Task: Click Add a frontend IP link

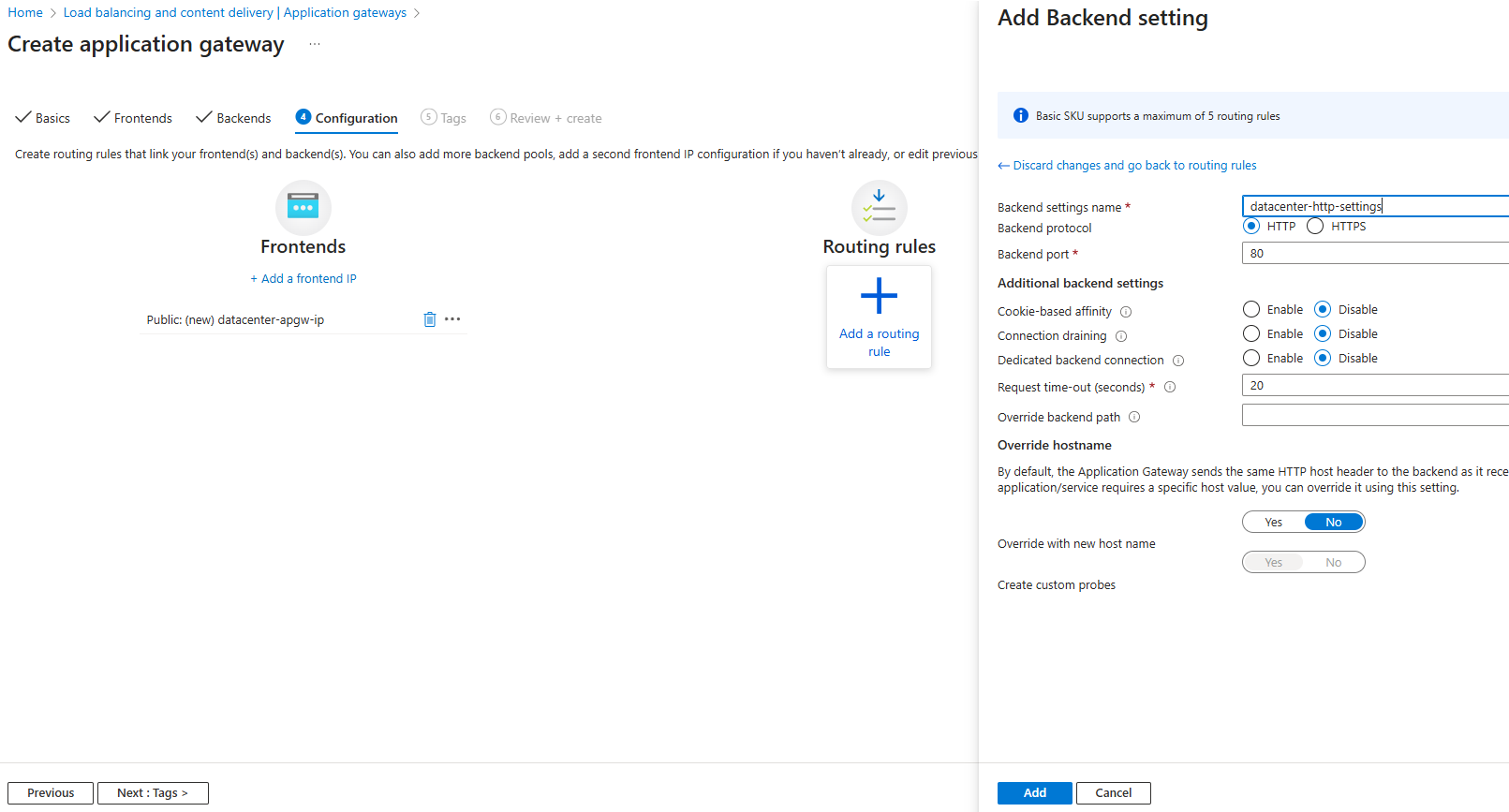Action: pyautogui.click(x=303, y=278)
